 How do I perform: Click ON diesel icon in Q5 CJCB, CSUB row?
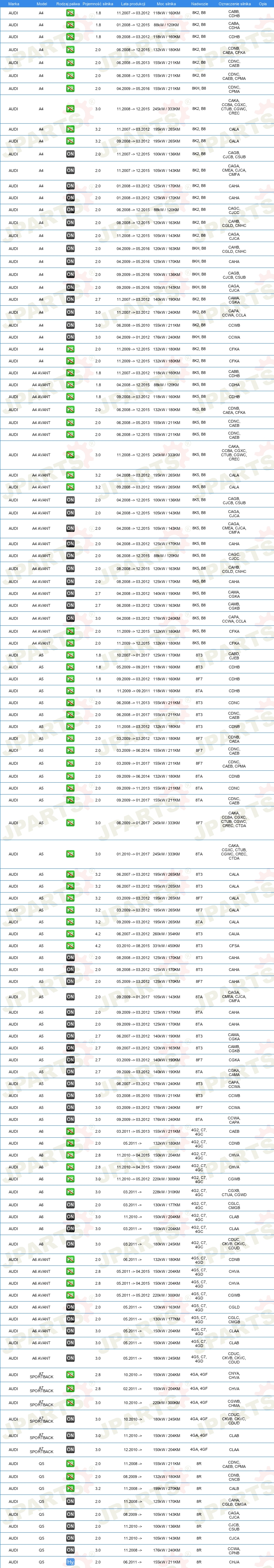coord(70,1526)
